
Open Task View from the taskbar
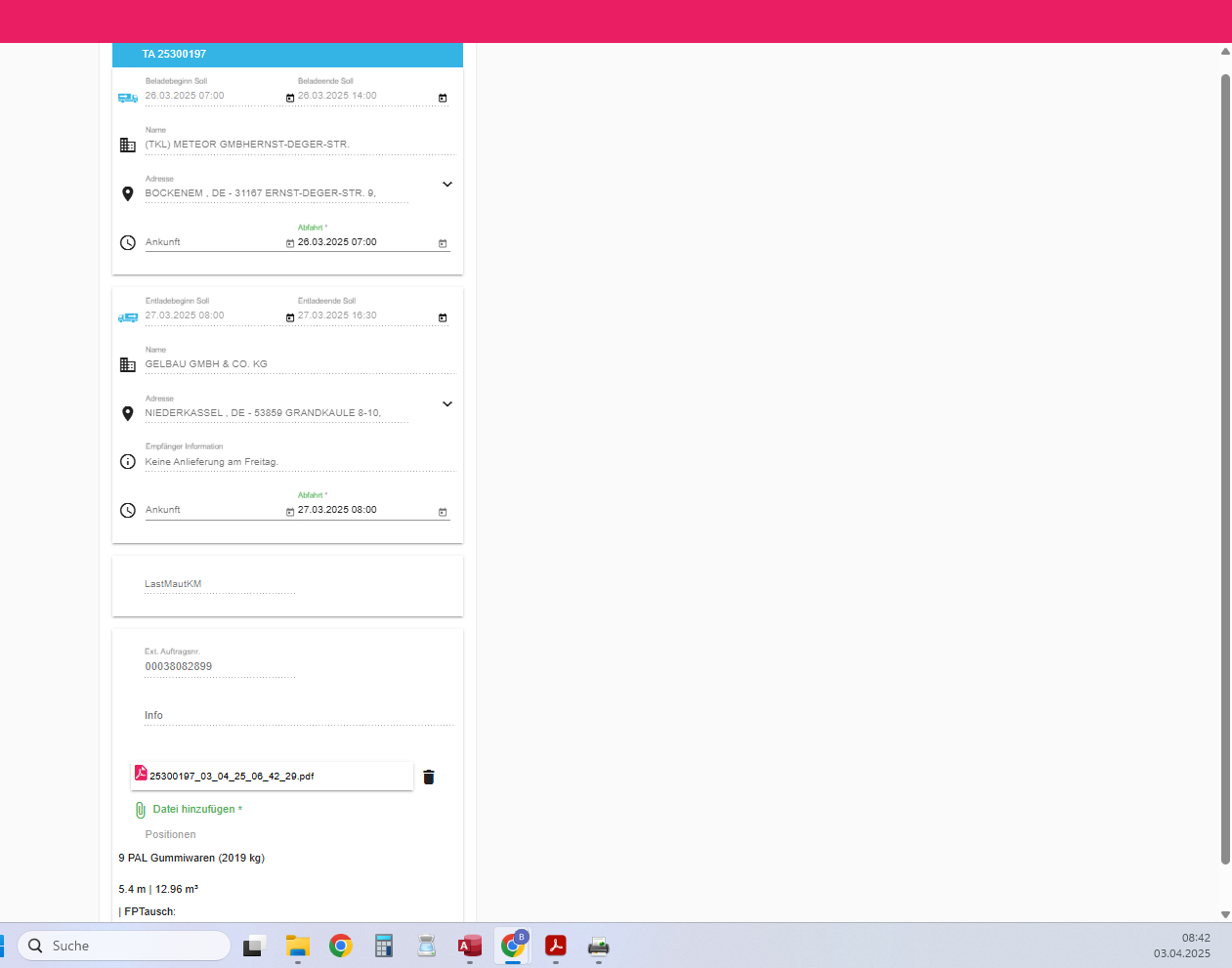pyautogui.click(x=254, y=946)
